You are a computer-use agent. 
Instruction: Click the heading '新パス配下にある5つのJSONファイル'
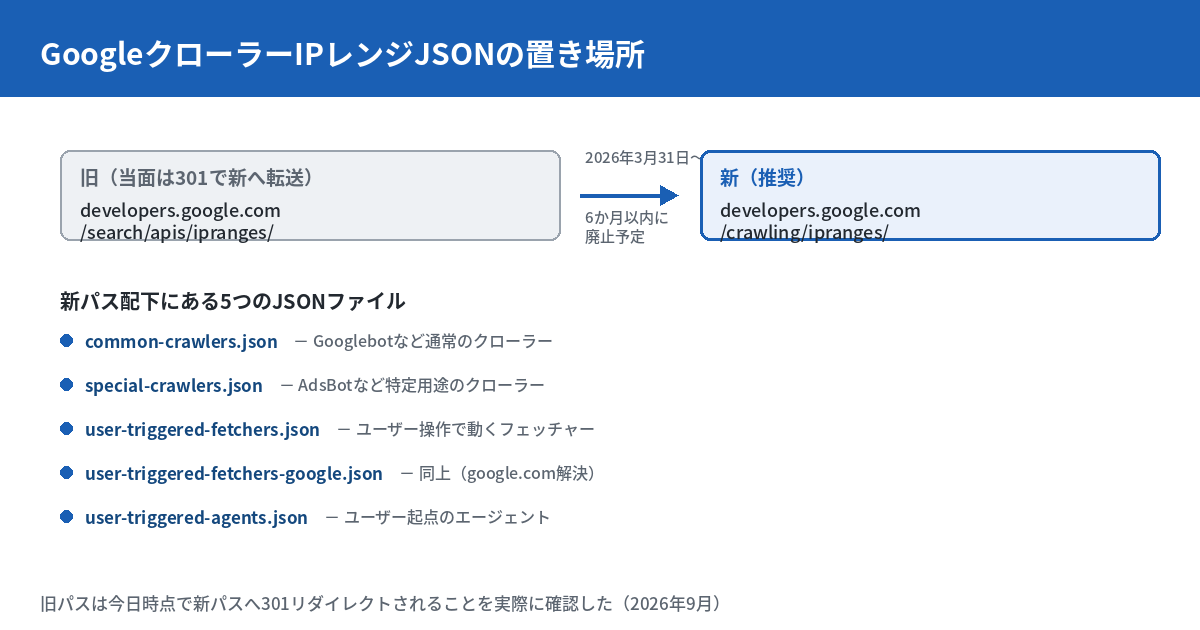pyautogui.click(x=233, y=301)
